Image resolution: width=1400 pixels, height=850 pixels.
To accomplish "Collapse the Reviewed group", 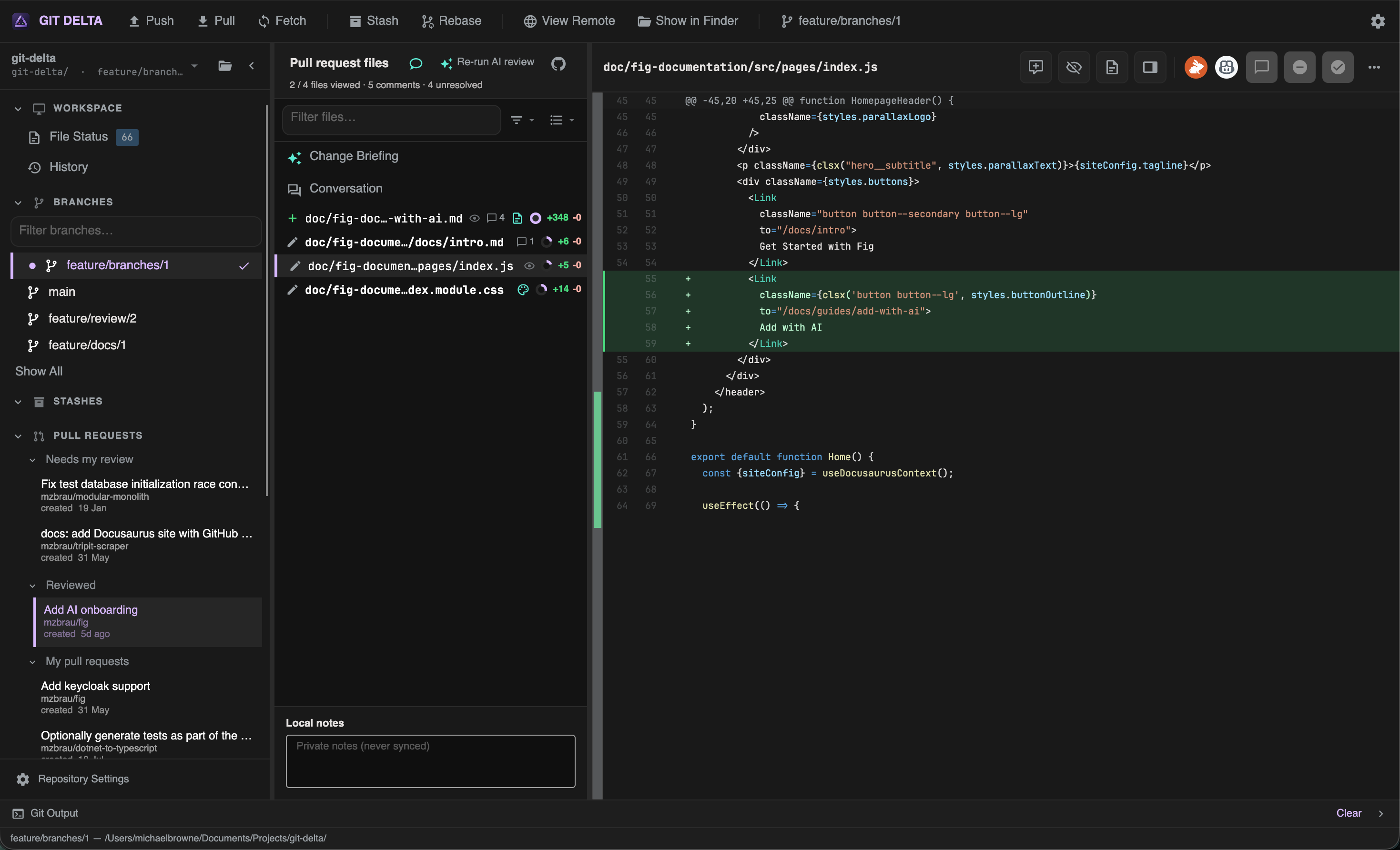I will 32,585.
